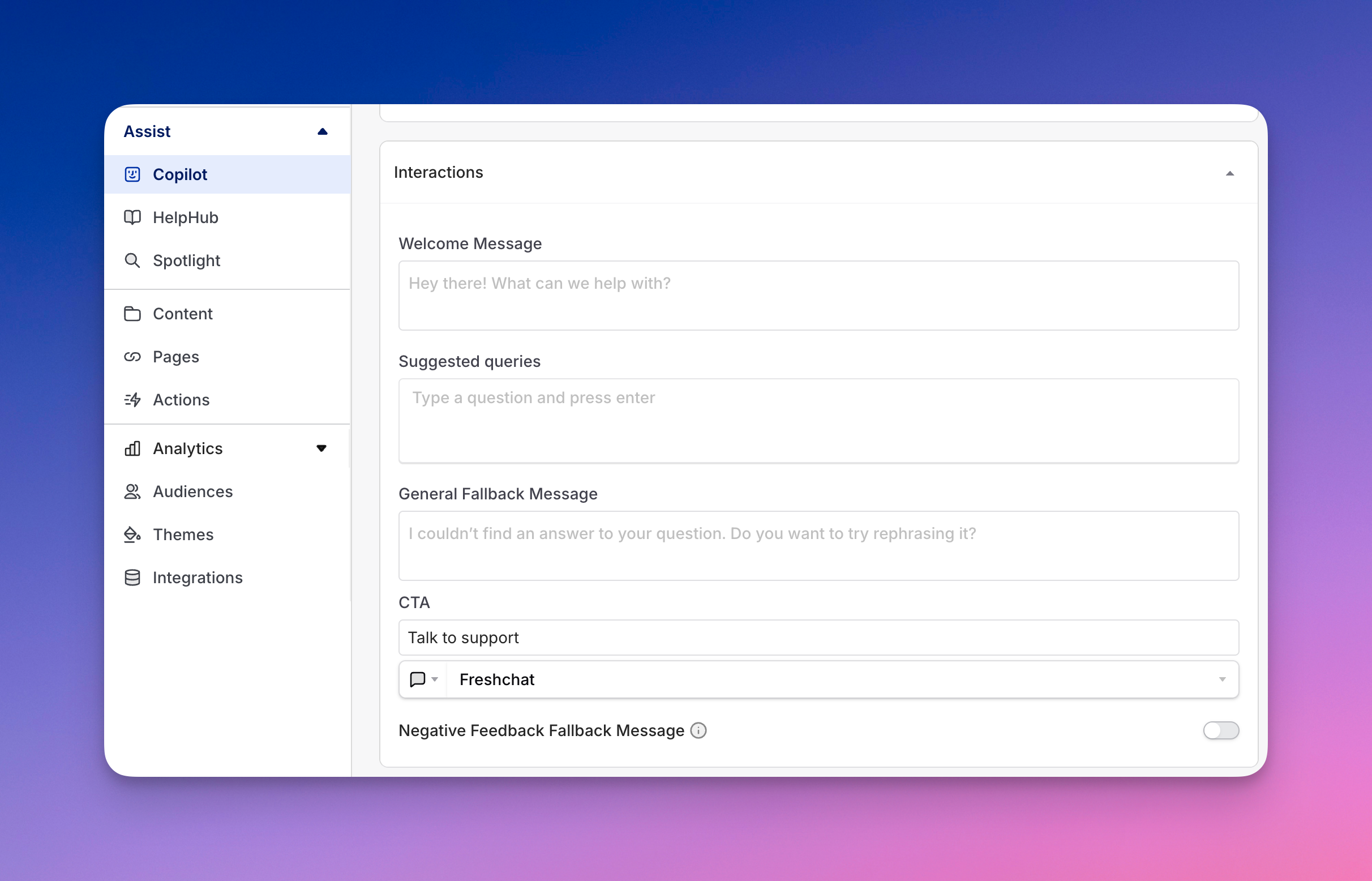Click the CTA Talk to support button

tap(818, 637)
